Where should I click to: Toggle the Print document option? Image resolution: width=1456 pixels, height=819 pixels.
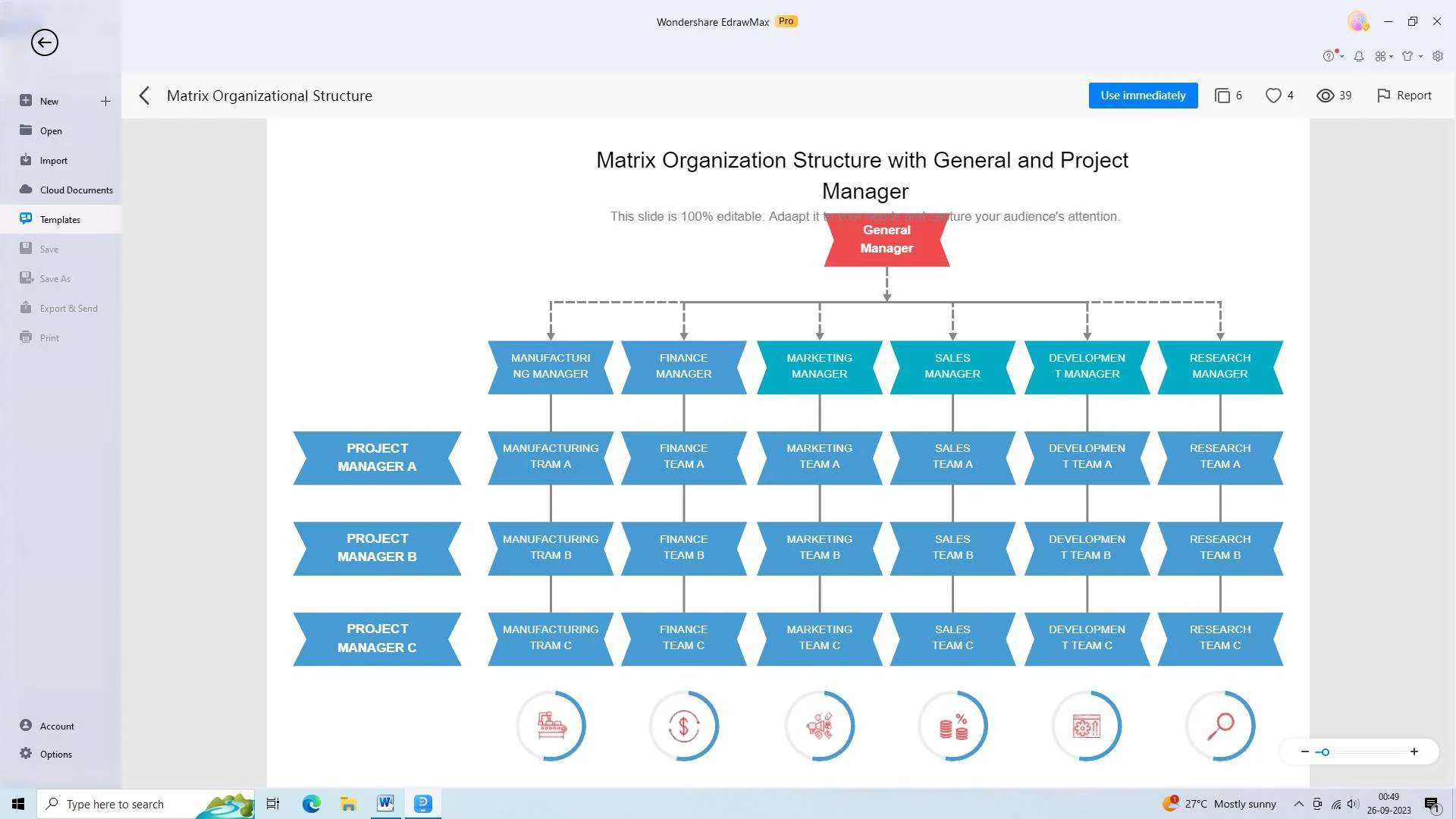coord(49,338)
